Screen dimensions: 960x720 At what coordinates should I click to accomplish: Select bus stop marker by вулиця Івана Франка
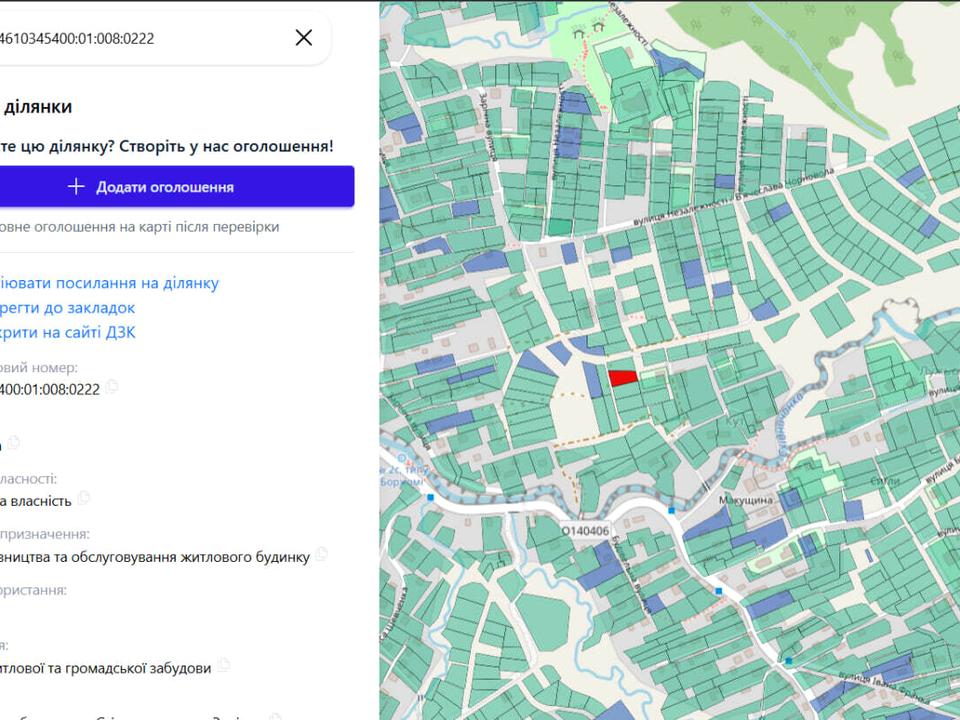(789, 661)
